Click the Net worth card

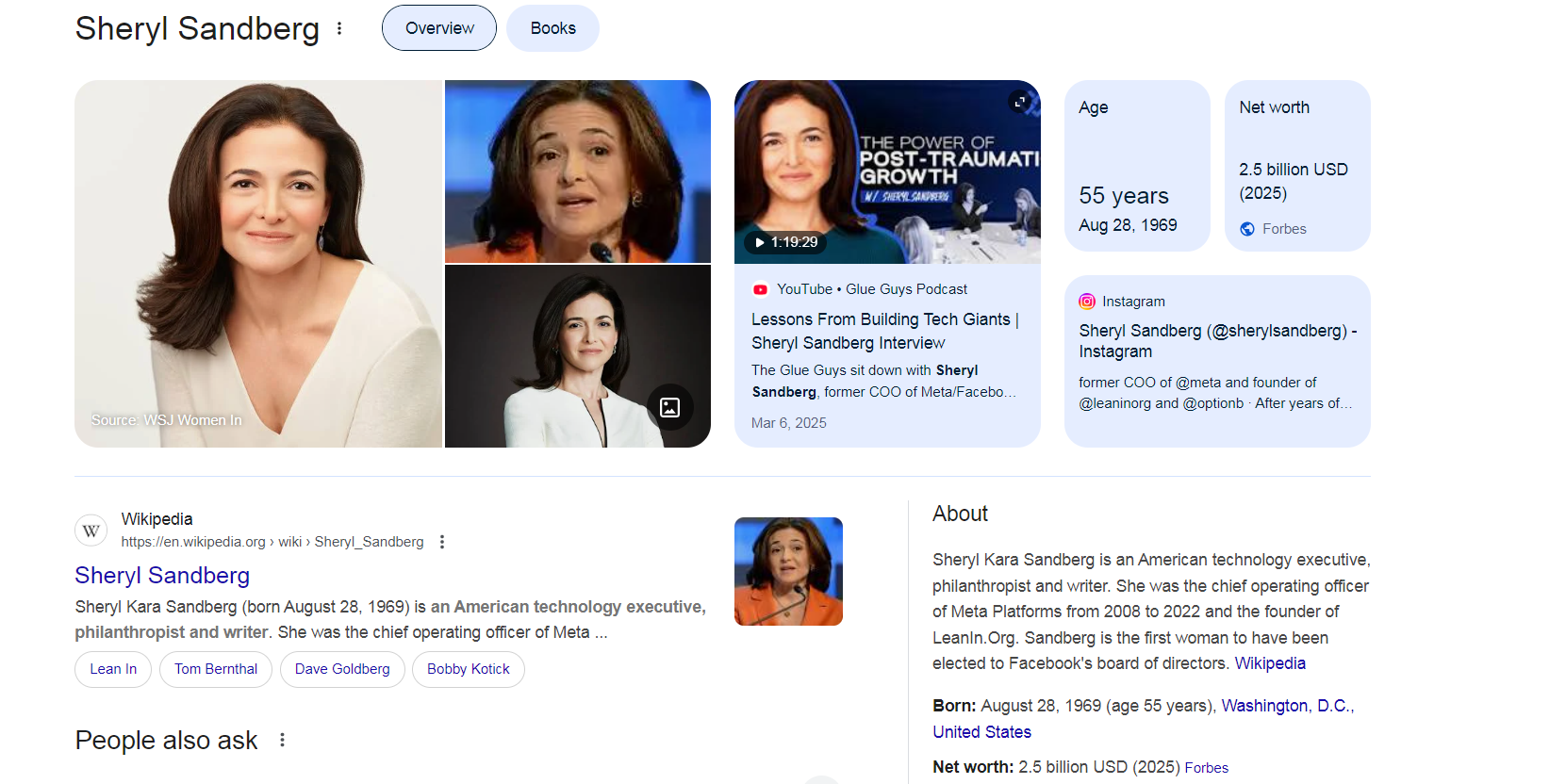(x=1297, y=166)
